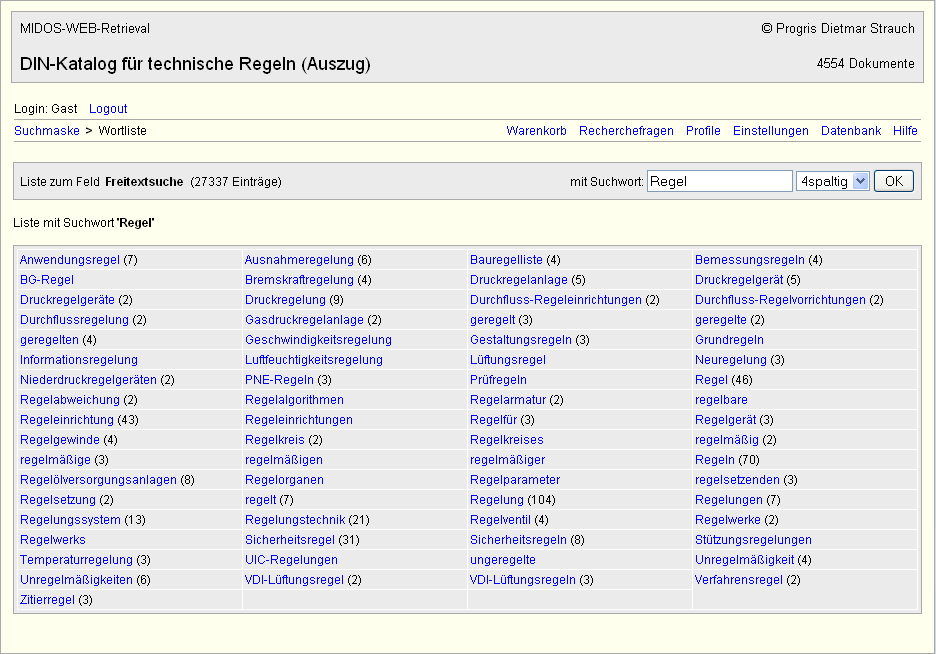Choose the Regeln entry with 70 hits
936x654 pixels.
(715, 460)
